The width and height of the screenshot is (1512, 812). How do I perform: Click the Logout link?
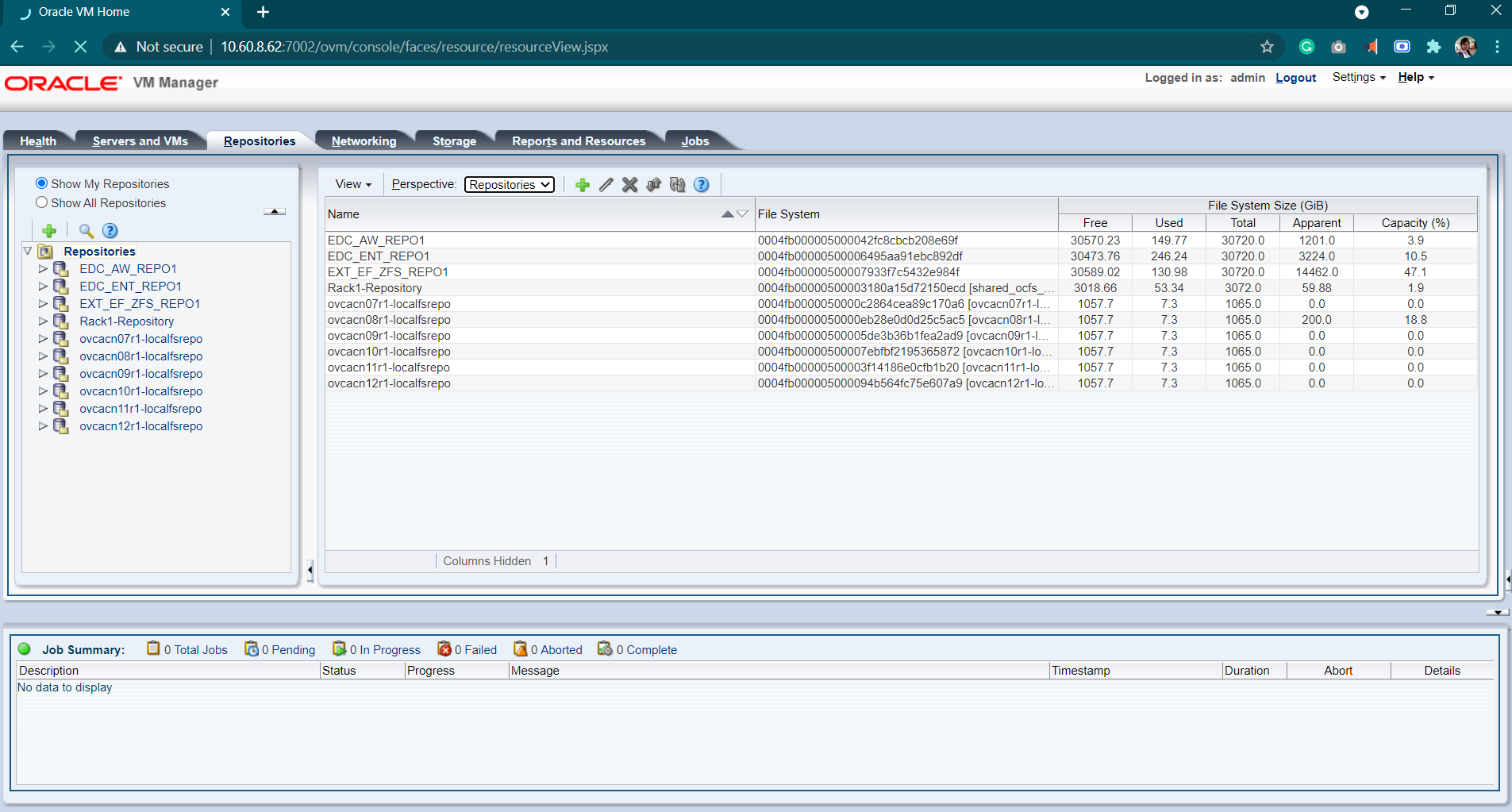coord(1295,78)
